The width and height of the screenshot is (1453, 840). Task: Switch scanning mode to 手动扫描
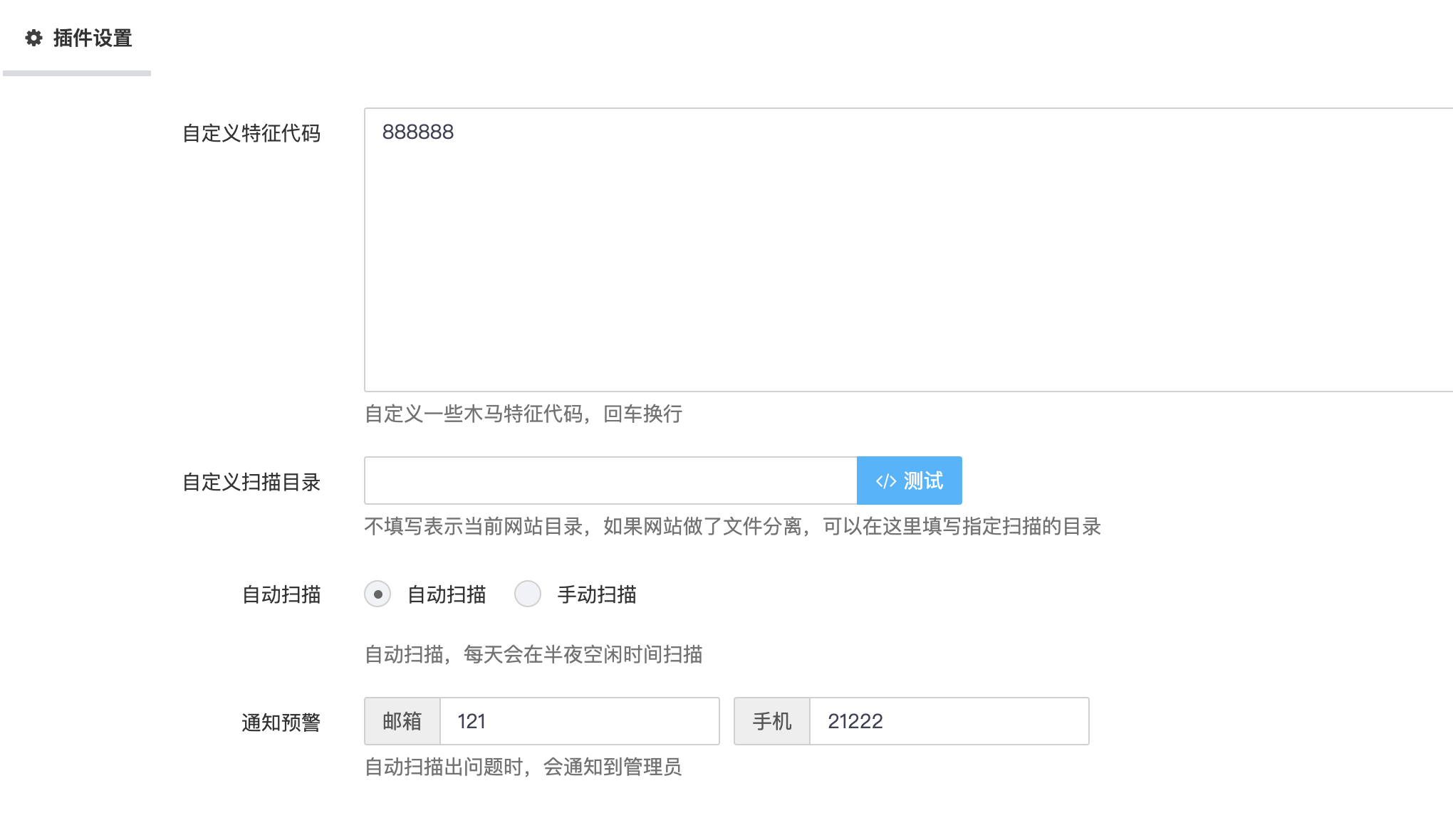point(528,594)
